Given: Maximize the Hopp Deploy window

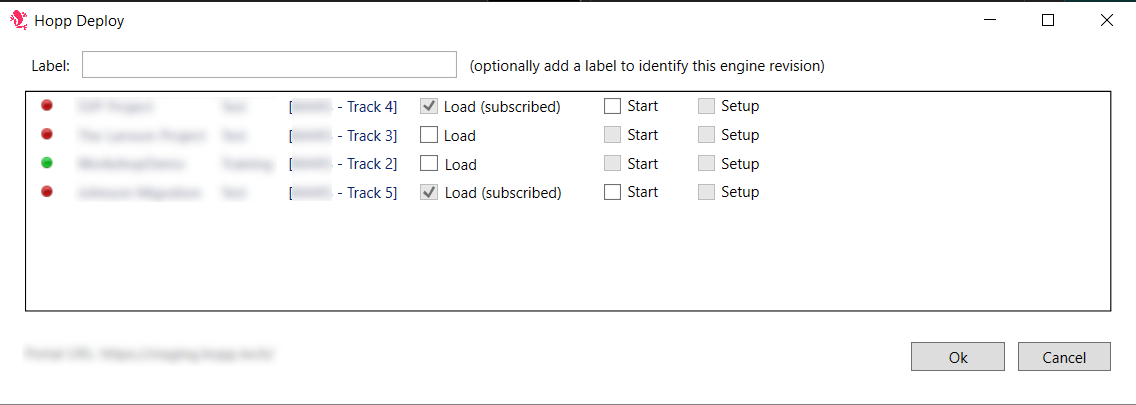Looking at the screenshot, I should pos(1048,20).
